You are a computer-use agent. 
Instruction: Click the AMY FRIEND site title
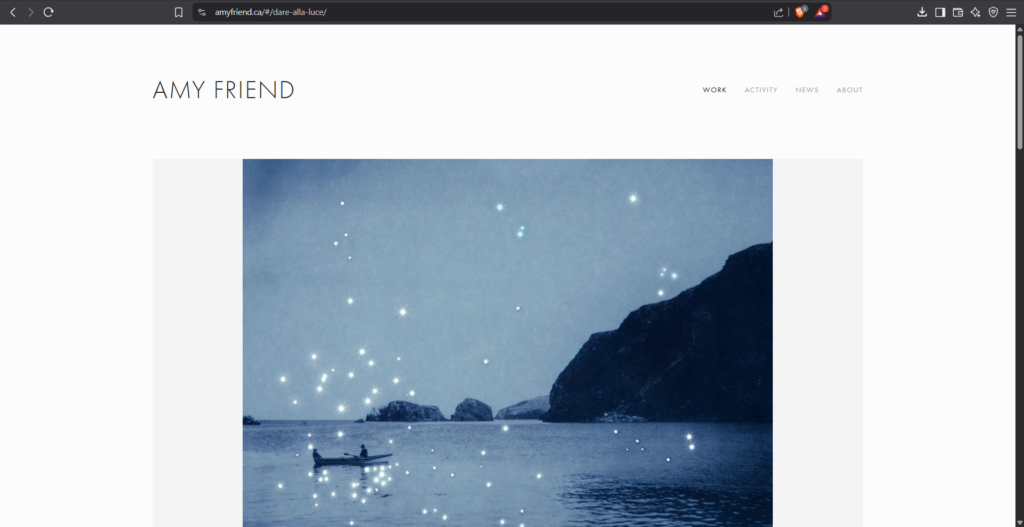[x=223, y=90]
